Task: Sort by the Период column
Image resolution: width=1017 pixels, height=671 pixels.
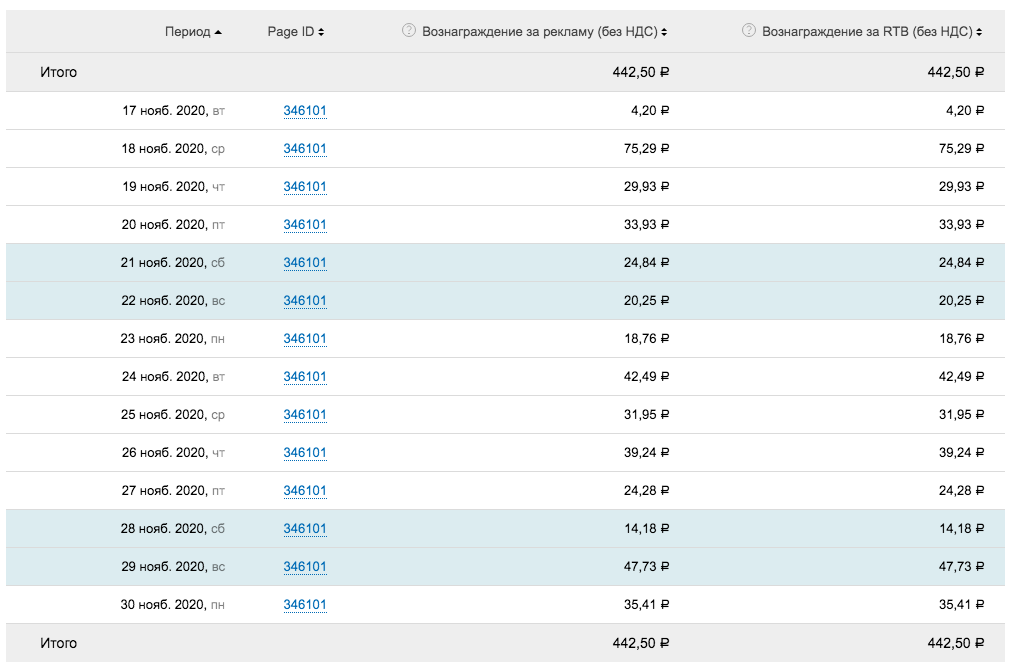Action: point(193,32)
